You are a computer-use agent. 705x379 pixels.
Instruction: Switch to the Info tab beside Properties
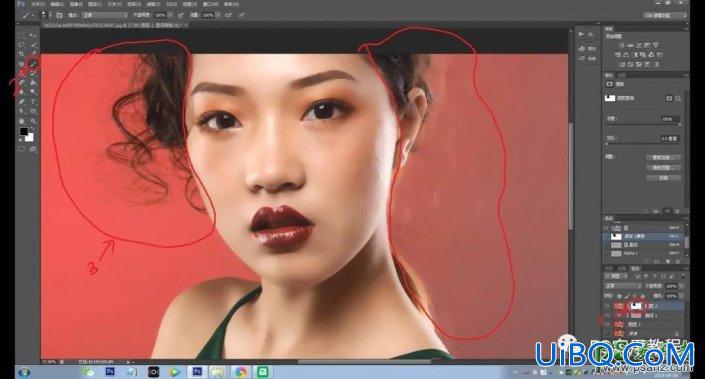tap(621, 75)
